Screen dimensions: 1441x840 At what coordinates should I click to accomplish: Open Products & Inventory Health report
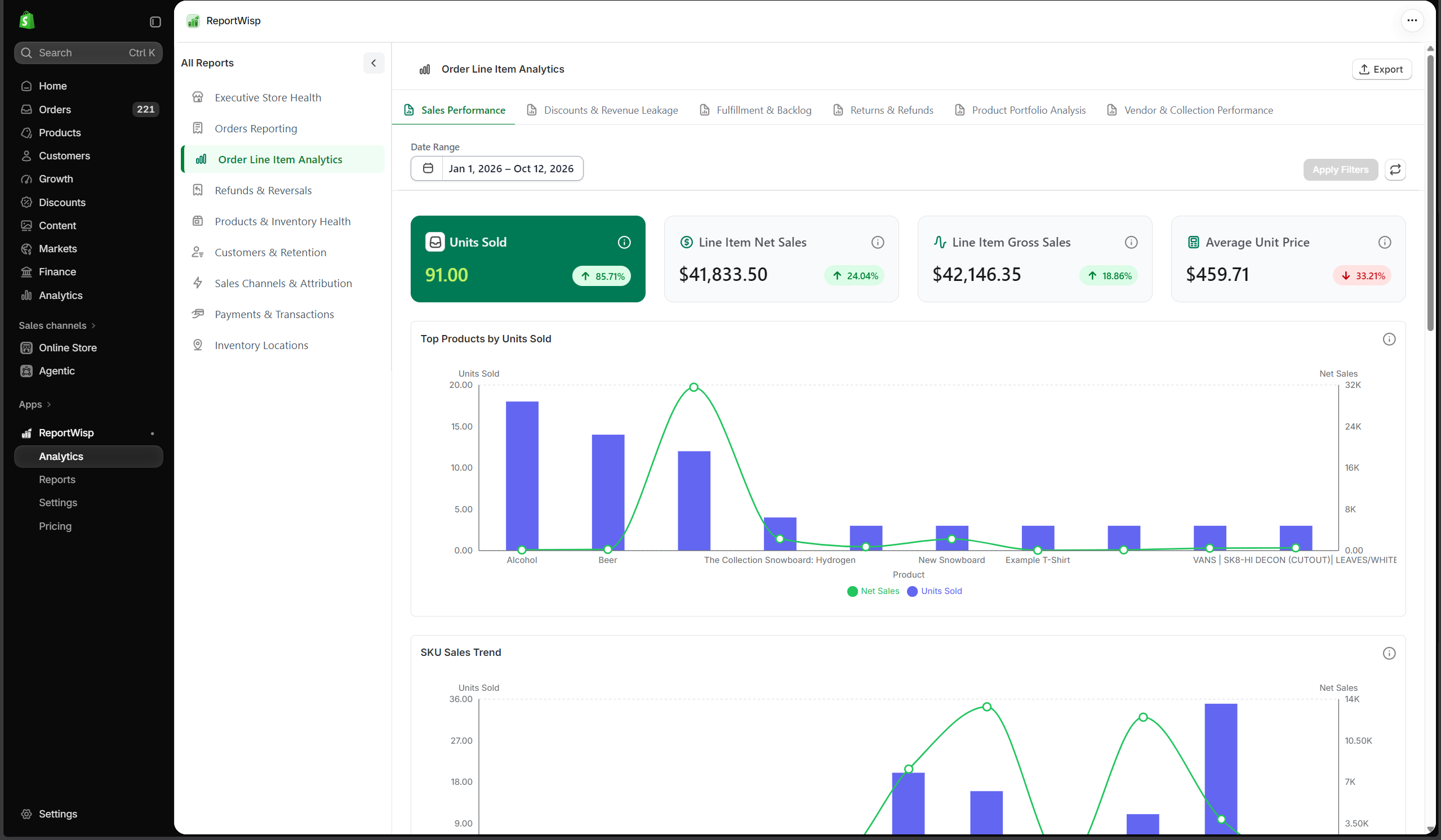click(283, 221)
